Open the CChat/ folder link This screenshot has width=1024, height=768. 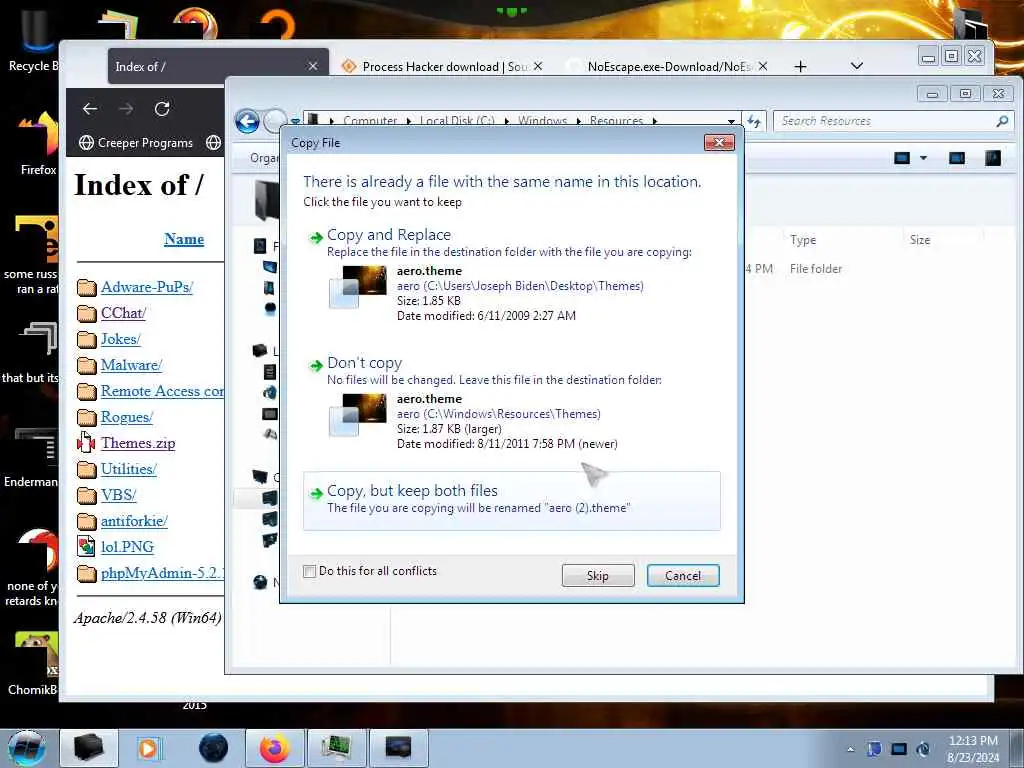coord(123,313)
